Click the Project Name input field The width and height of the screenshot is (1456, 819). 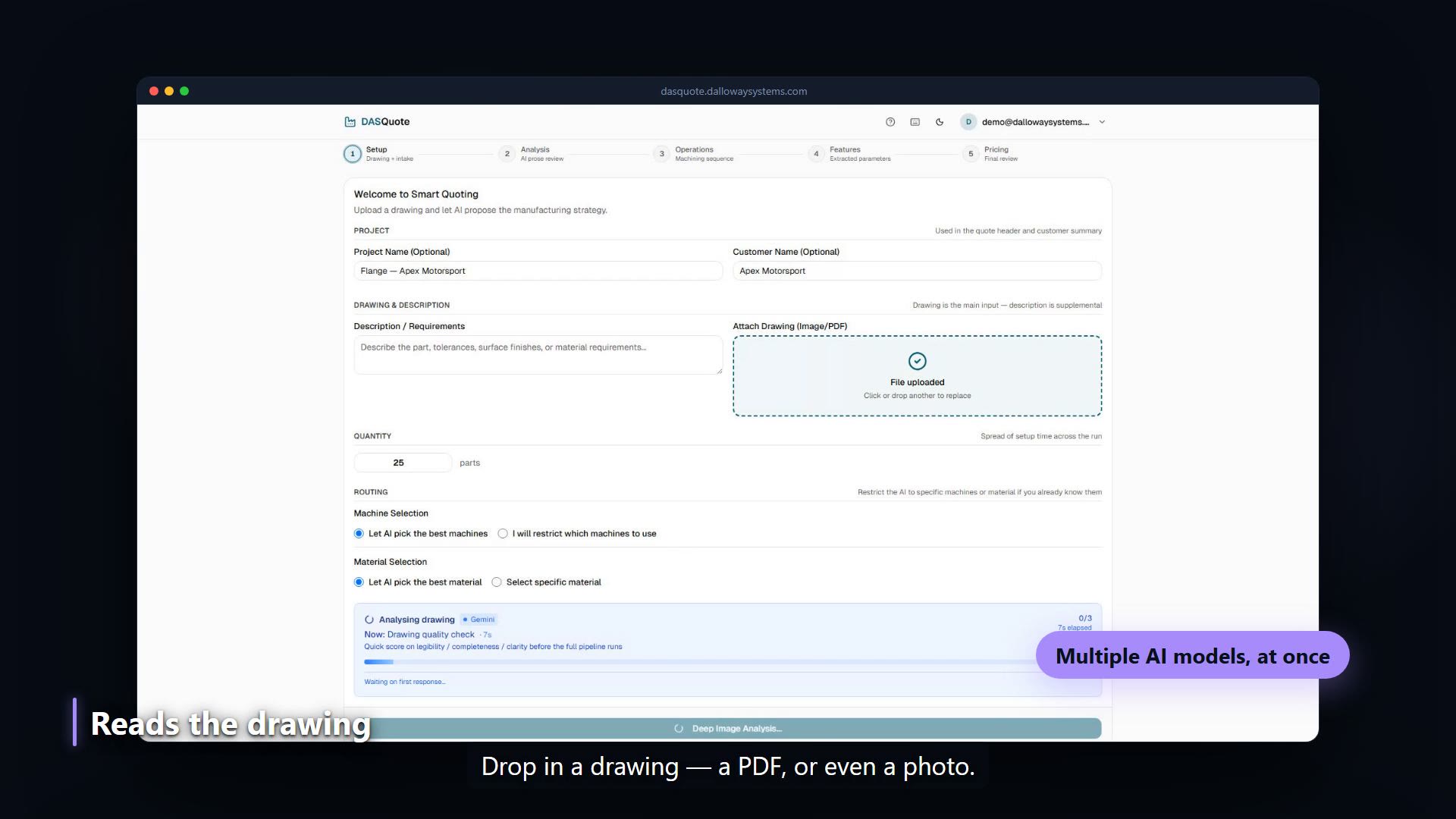(x=538, y=271)
